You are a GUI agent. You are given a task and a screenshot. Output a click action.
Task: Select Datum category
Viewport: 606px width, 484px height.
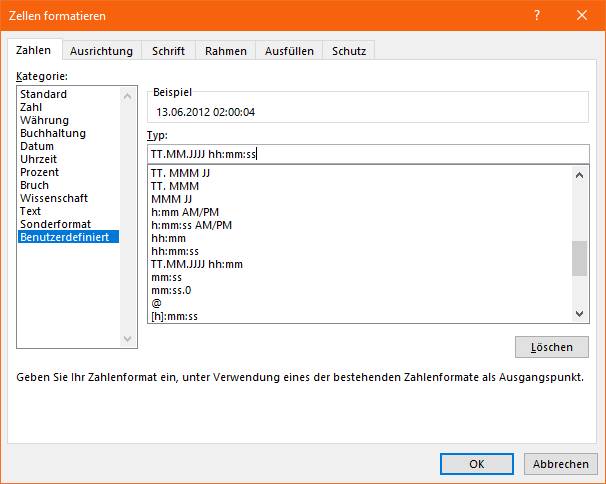pyautogui.click(x=37, y=146)
